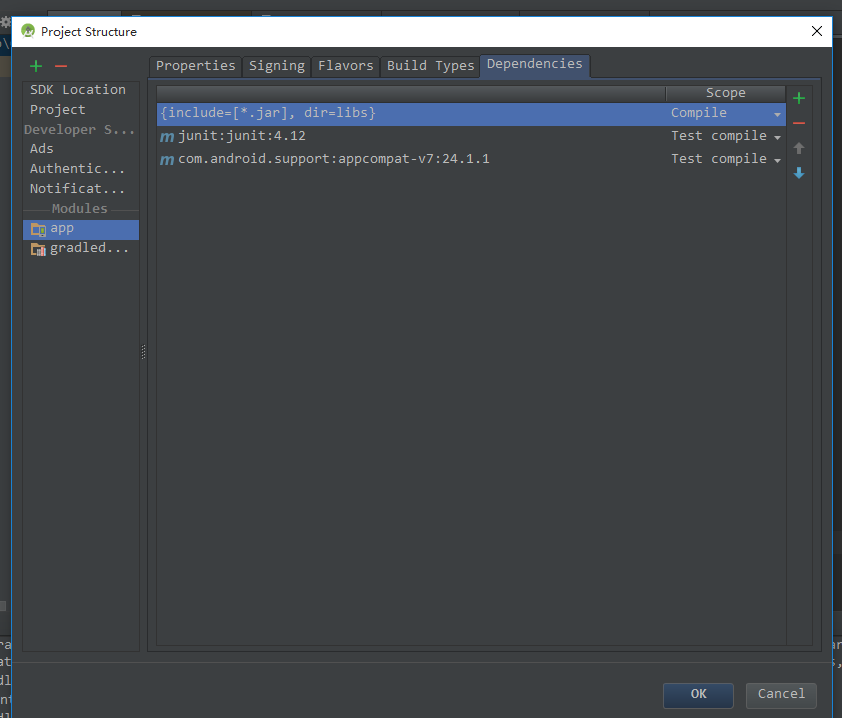Click Test compile scope of junit
The image size is (842, 718).
[718, 136]
